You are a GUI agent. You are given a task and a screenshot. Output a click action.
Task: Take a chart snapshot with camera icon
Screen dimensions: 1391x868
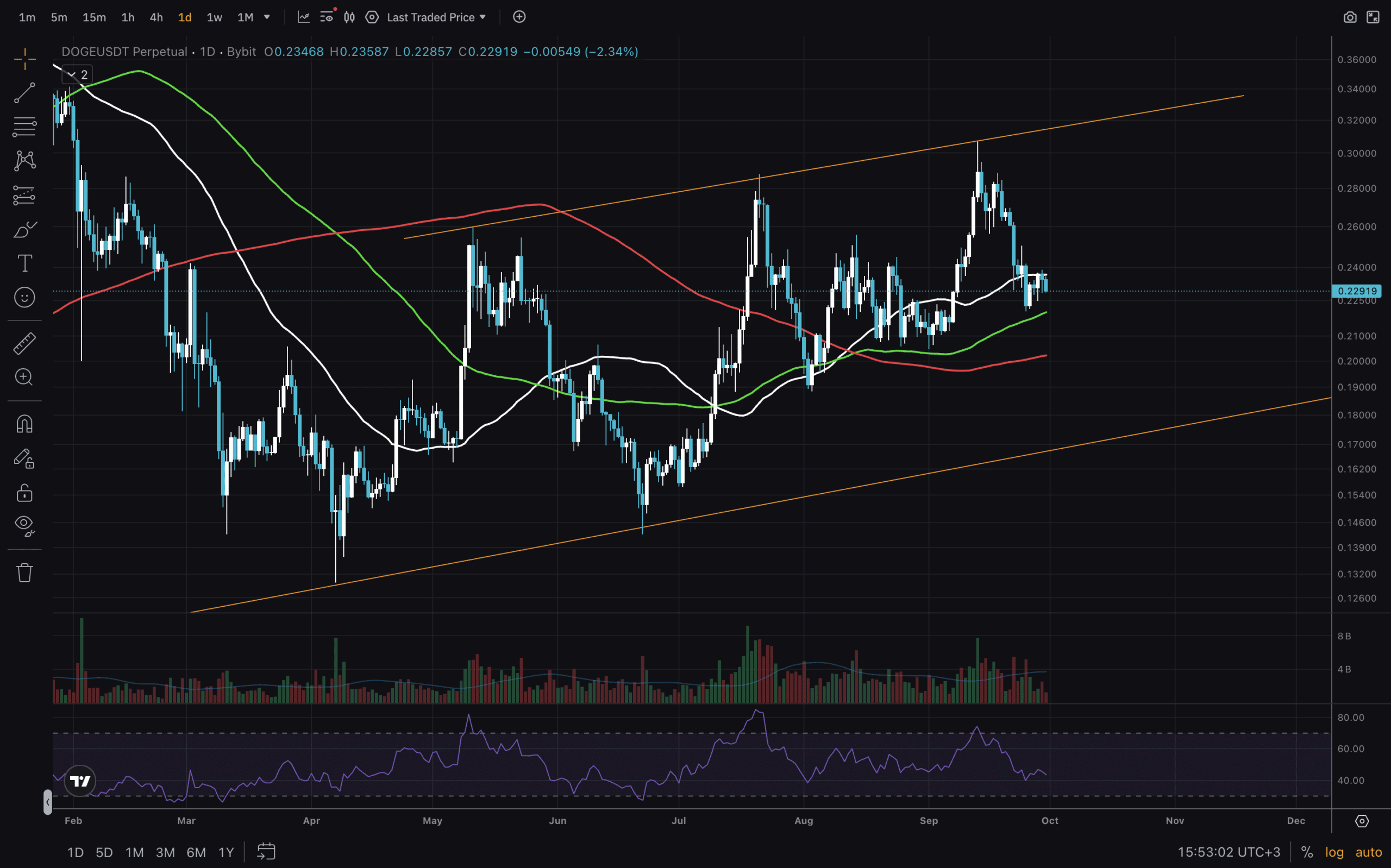(x=1350, y=17)
